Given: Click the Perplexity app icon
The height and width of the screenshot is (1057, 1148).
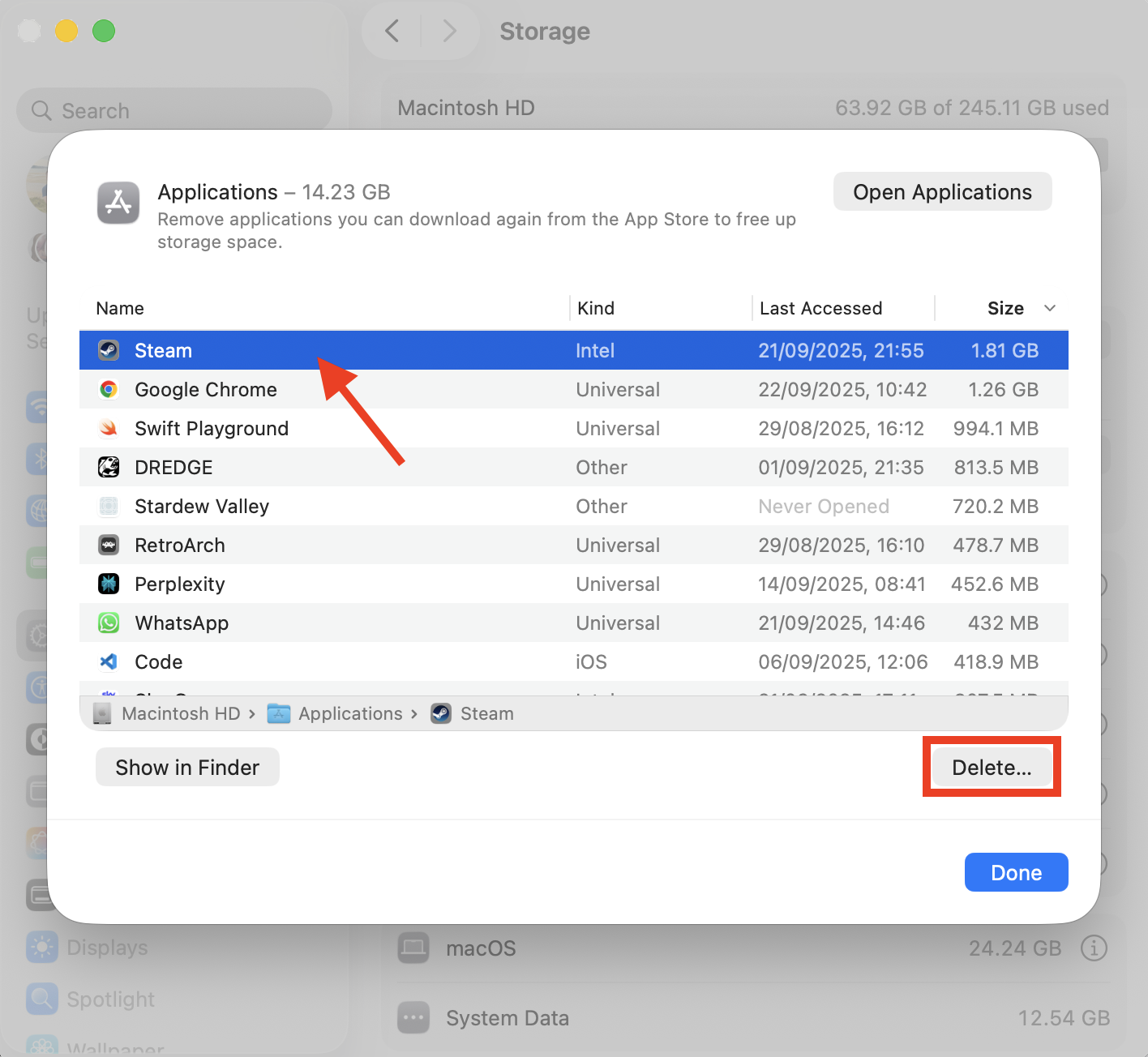Looking at the screenshot, I should coord(109,584).
